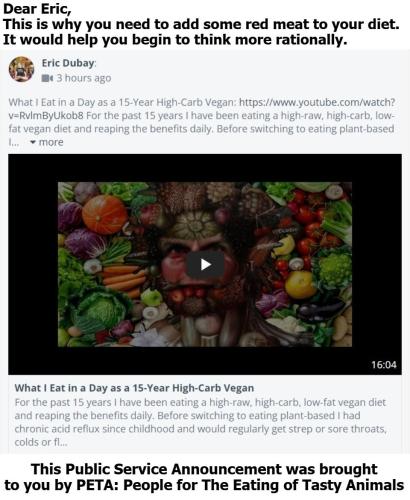This screenshot has width=410, height=500.
Task: Open the '3 hours ago' timestamp
Action: (x=84, y=78)
